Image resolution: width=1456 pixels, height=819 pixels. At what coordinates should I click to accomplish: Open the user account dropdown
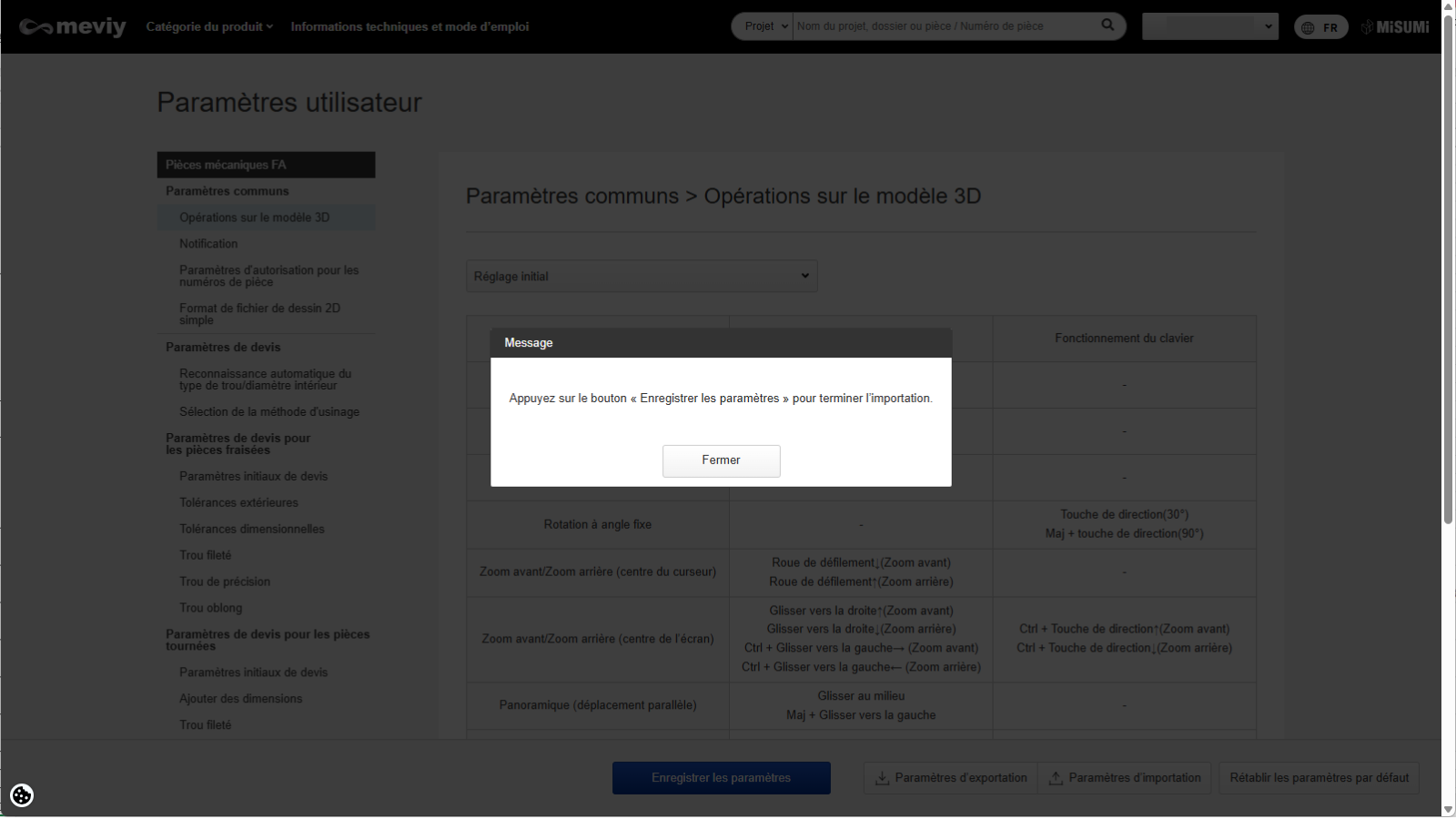pos(1209,26)
